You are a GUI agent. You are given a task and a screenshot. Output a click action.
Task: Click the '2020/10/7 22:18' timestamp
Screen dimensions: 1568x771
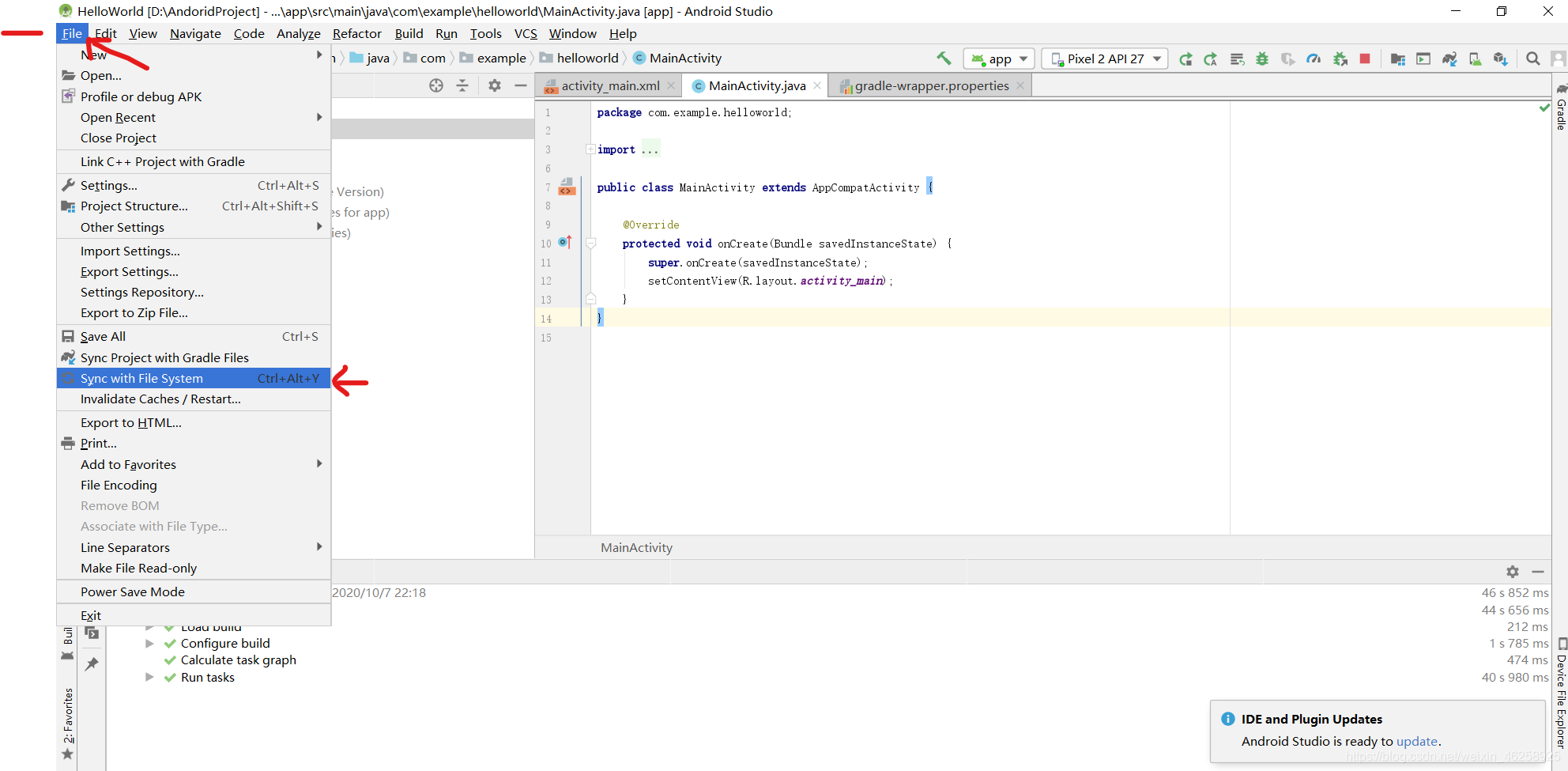click(379, 593)
